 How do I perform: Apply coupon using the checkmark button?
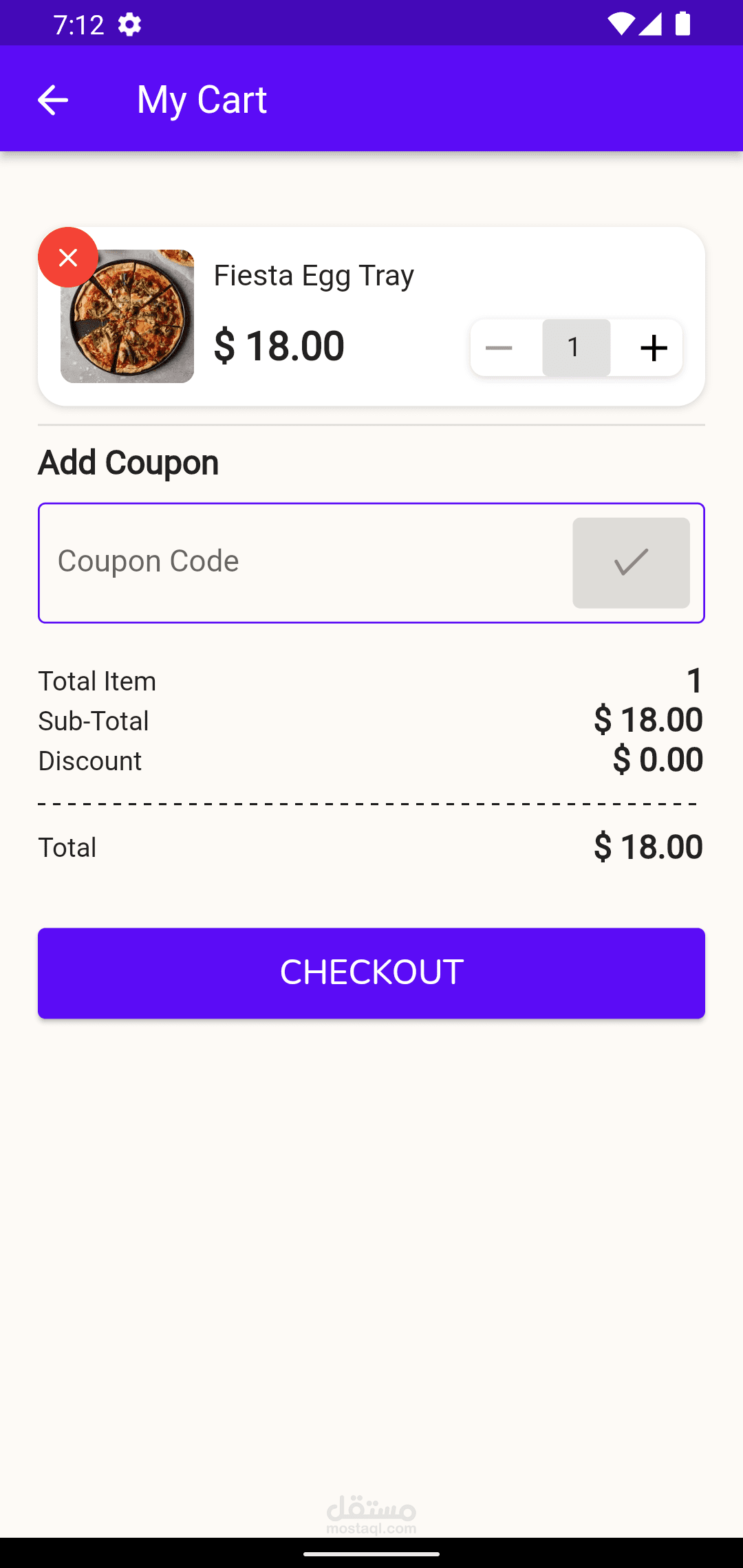(x=631, y=563)
